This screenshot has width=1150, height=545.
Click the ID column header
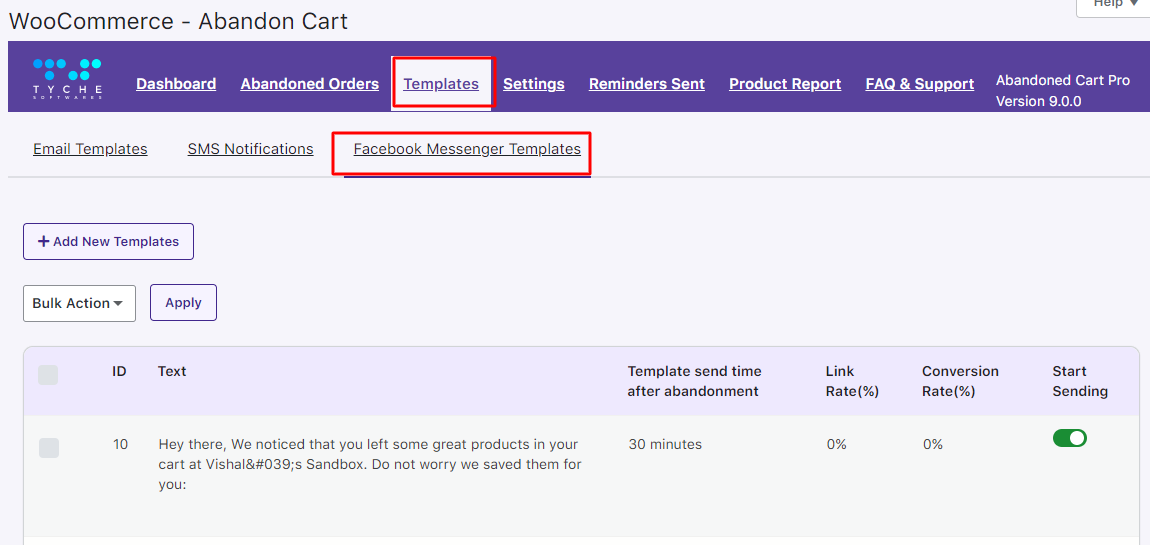coord(120,371)
